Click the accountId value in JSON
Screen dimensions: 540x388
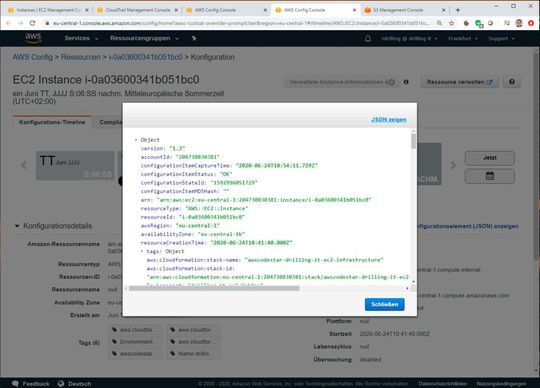pyautogui.click(x=197, y=157)
